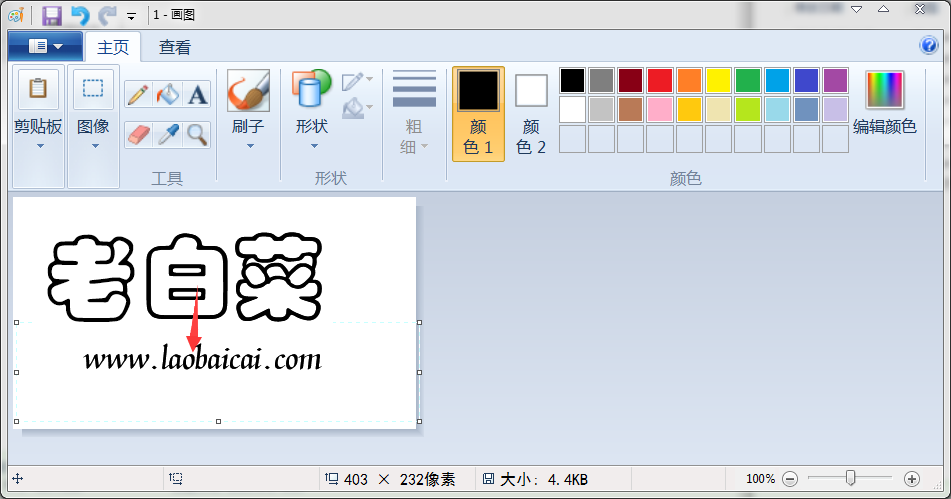Click the 100% zoom level text
The image size is (951, 499).
coord(761,479)
